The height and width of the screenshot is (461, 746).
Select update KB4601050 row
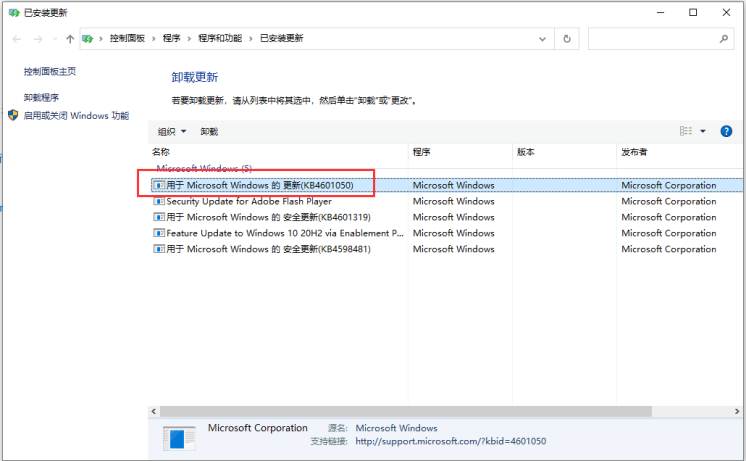point(446,185)
